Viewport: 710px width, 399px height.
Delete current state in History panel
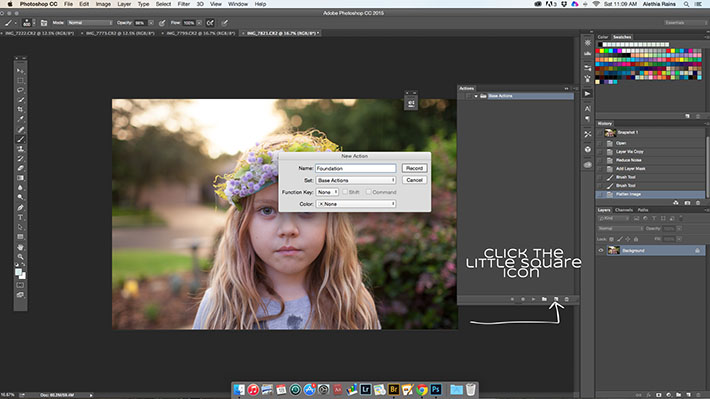(698, 203)
